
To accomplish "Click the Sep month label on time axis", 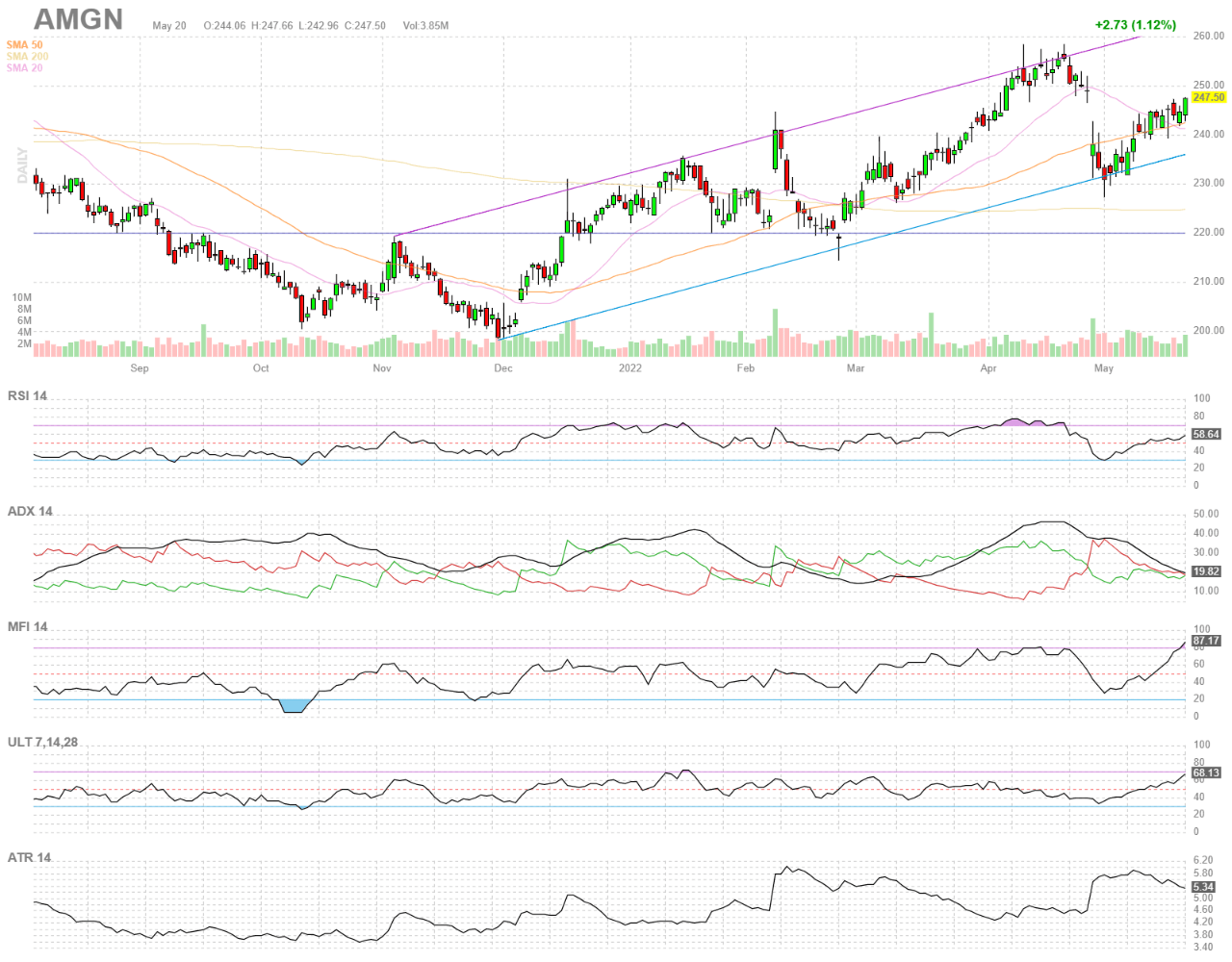I will tap(140, 368).
